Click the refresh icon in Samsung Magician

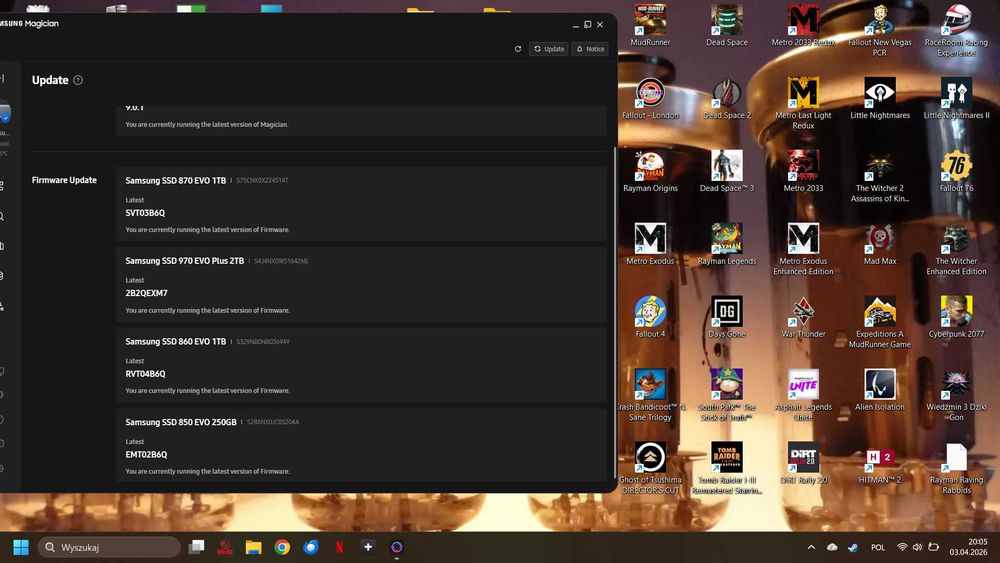point(518,49)
